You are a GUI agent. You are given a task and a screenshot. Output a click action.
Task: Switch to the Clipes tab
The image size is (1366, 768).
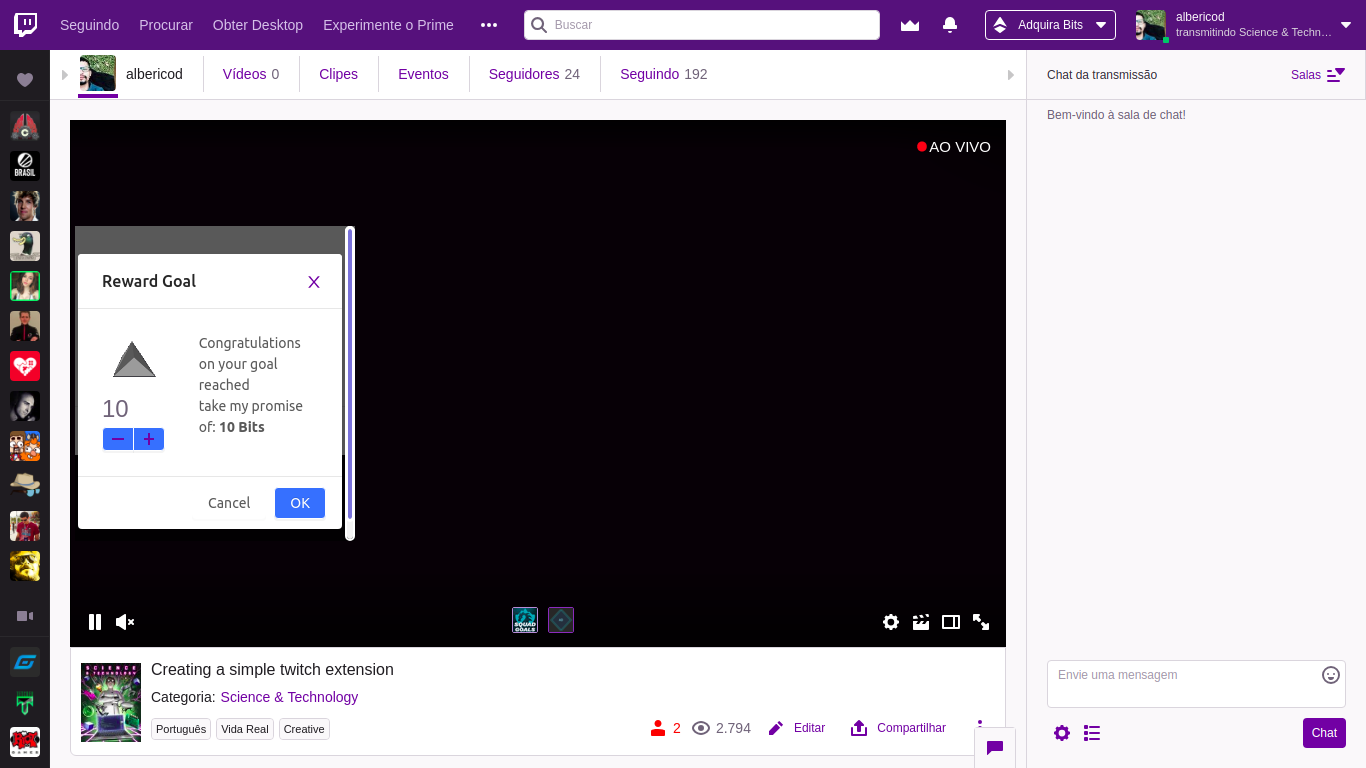tap(338, 74)
